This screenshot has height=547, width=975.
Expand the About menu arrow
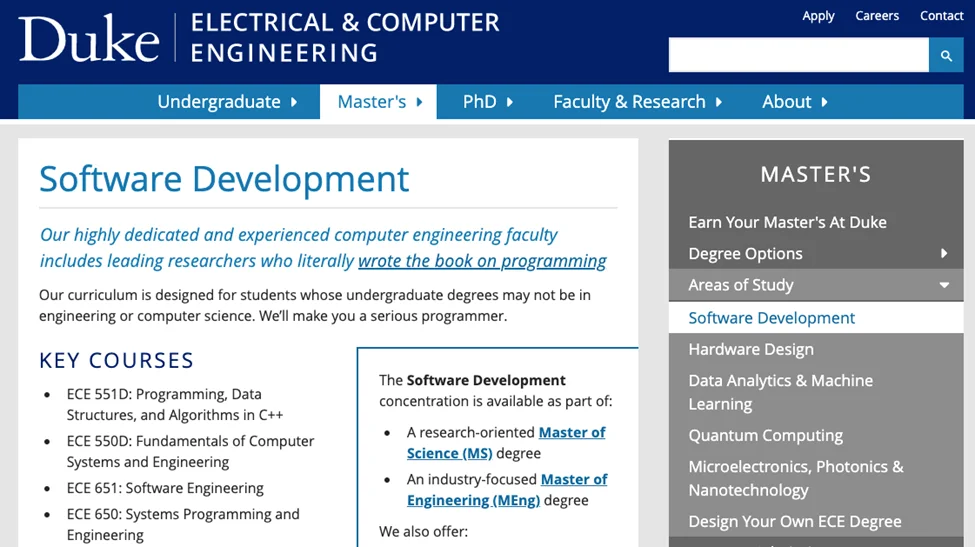pyautogui.click(x=825, y=102)
